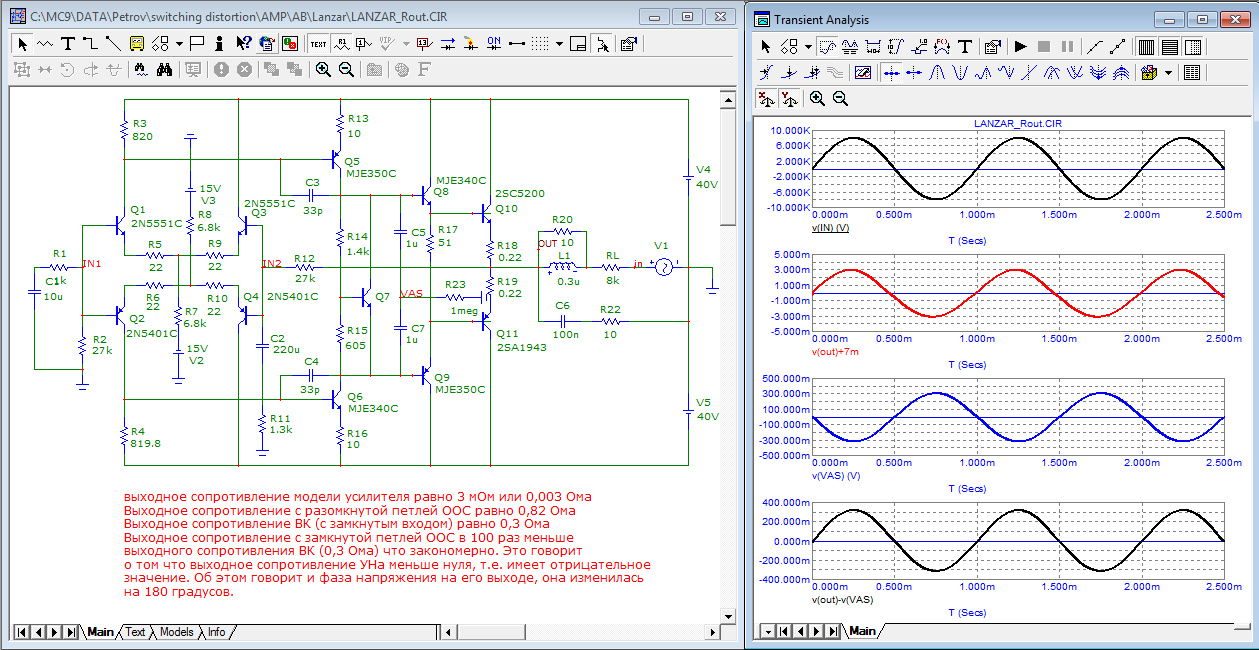Select the Valley cursor function icon
Image resolution: width=1259 pixels, height=650 pixels.
tap(960, 72)
